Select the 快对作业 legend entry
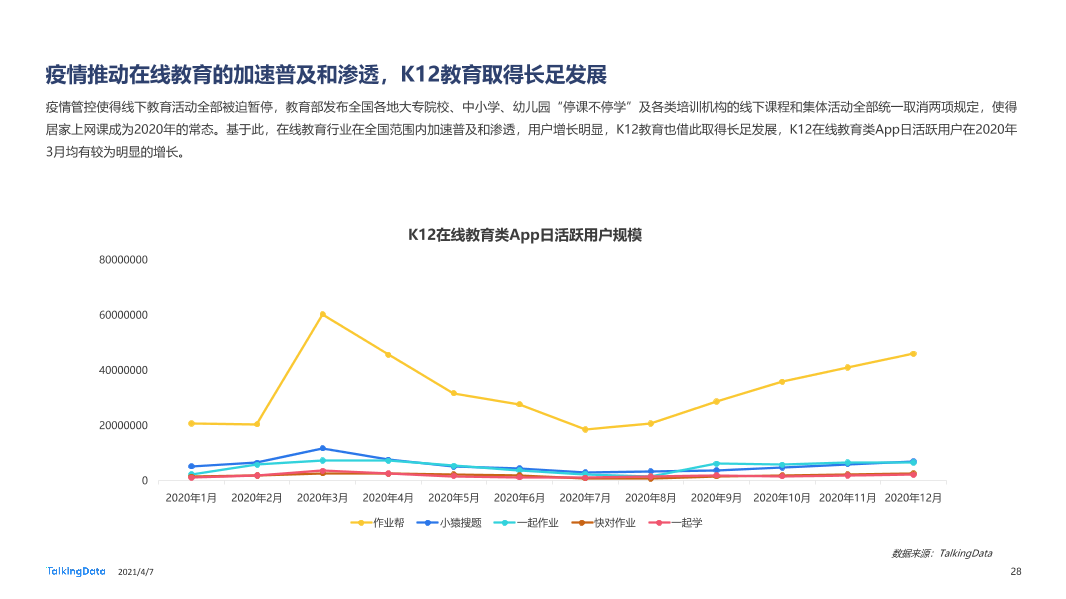 coord(604,523)
